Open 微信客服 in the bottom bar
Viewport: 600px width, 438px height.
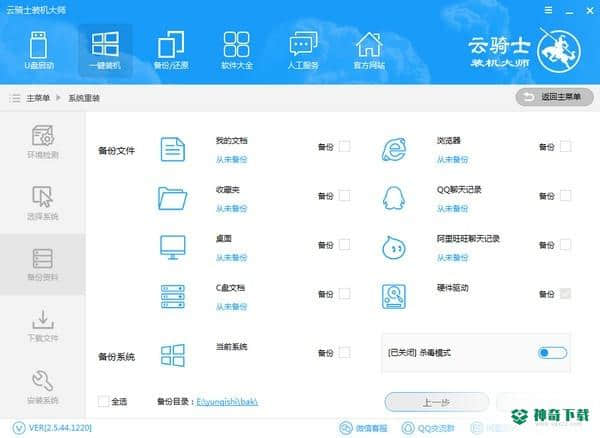click(363, 428)
